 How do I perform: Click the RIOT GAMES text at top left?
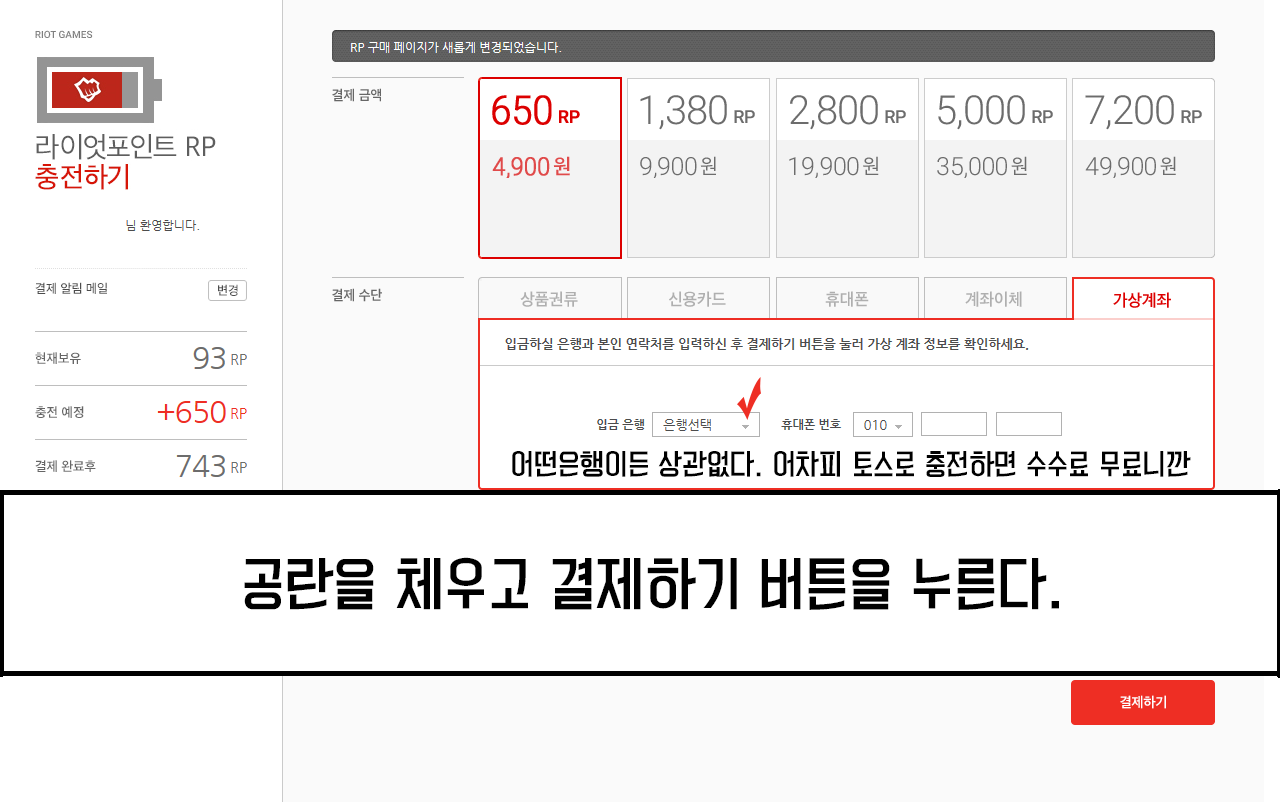tap(64, 35)
